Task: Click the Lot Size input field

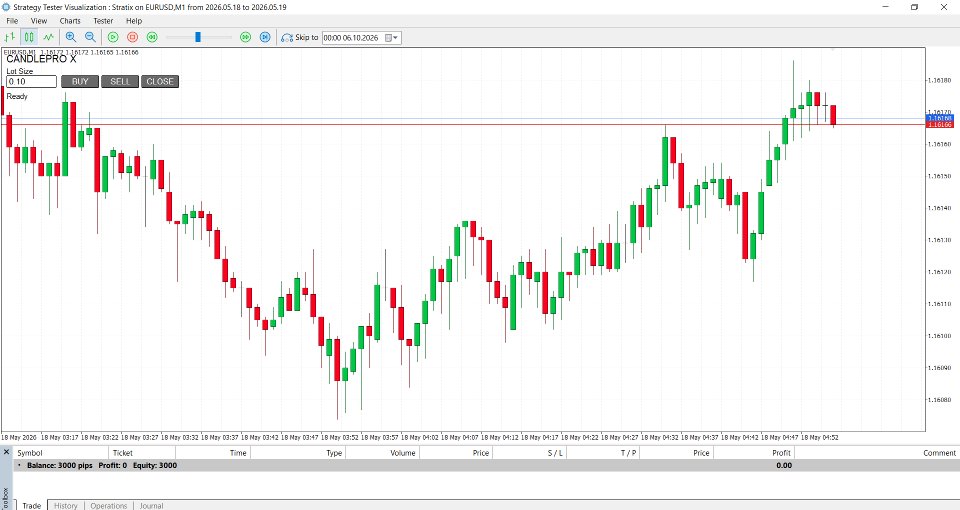Action: [31, 81]
